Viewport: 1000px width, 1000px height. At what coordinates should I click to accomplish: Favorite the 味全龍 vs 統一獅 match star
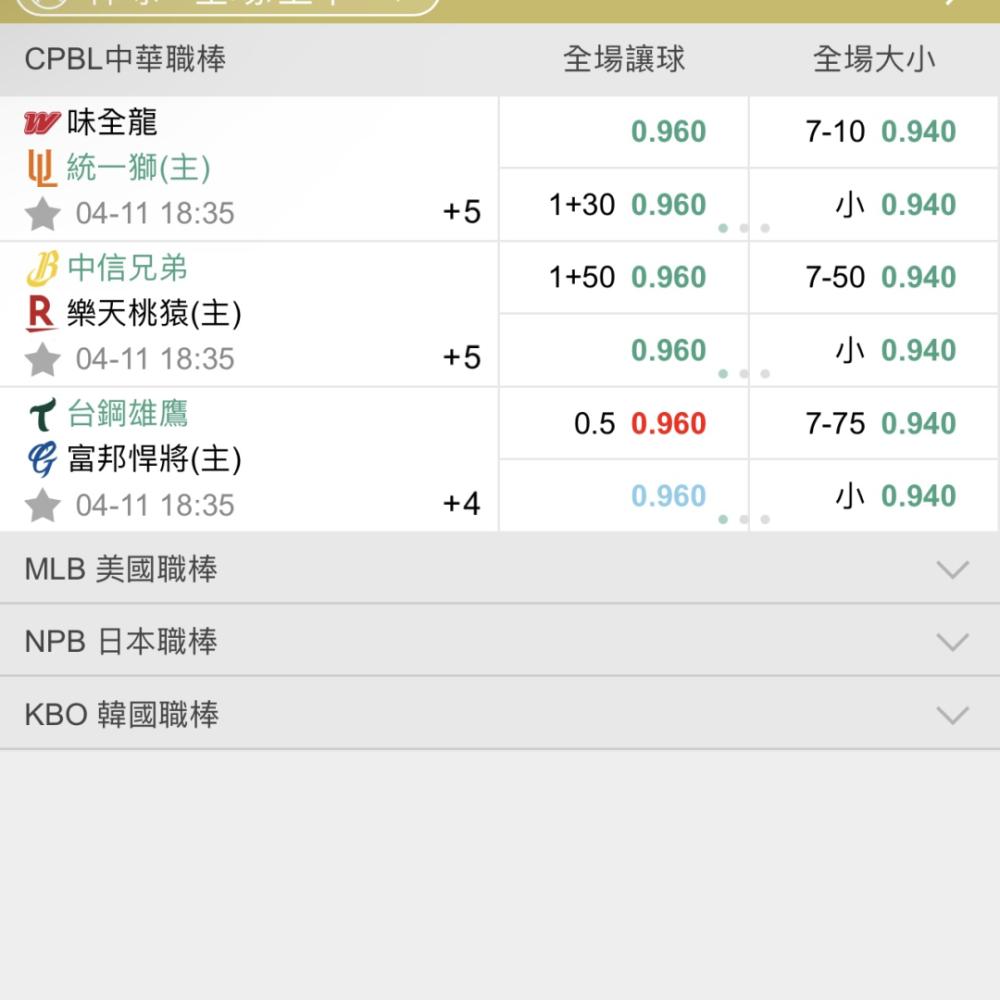43,214
